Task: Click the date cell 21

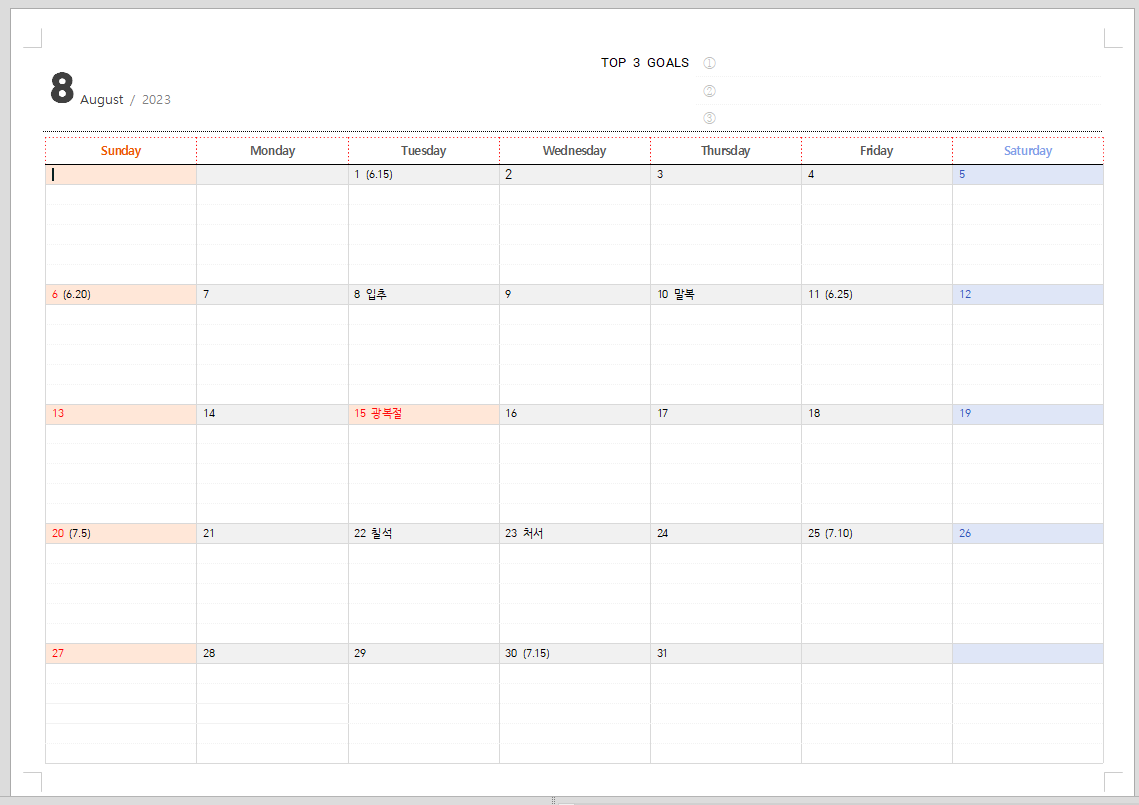Action: click(272, 534)
